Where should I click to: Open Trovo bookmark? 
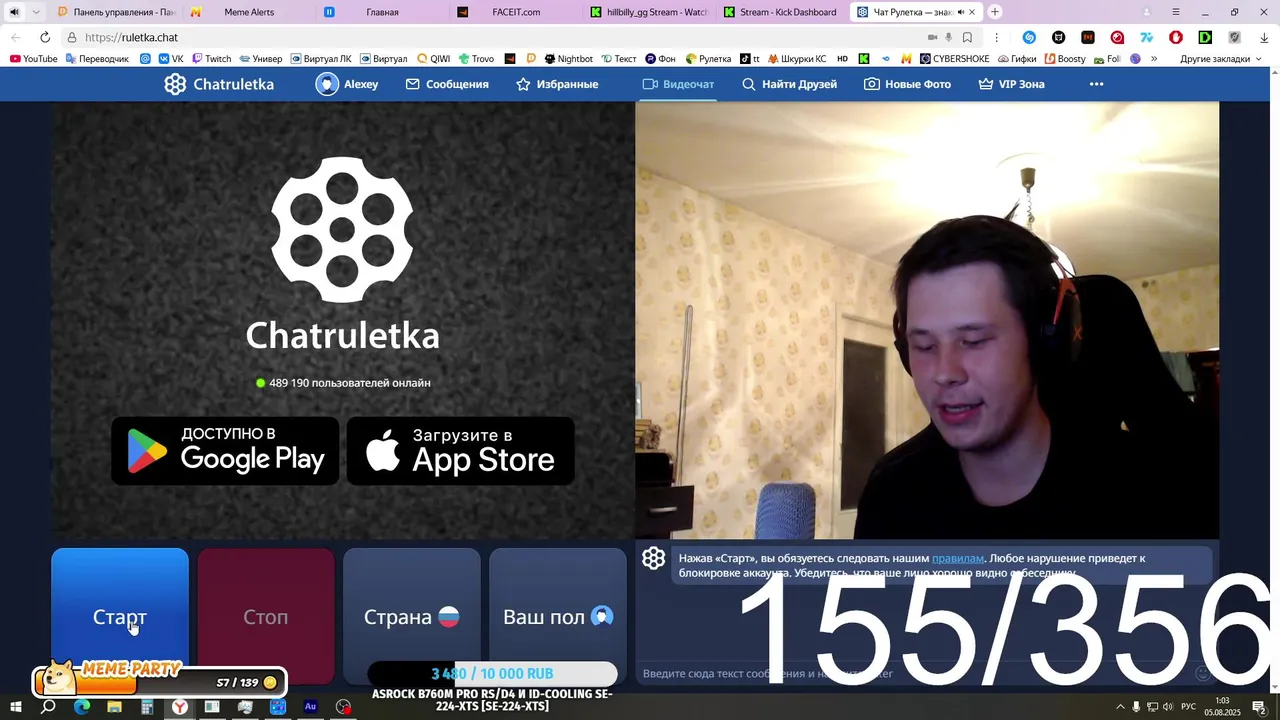[x=475, y=59]
